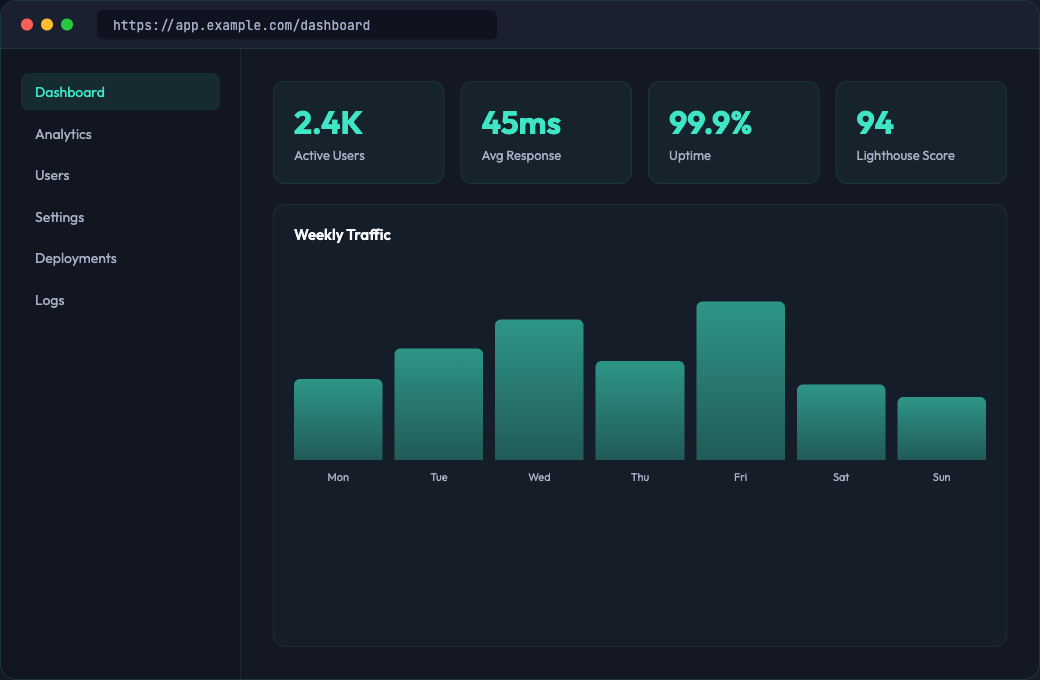
Task: Click the yellow traffic light button
Action: tap(46, 24)
